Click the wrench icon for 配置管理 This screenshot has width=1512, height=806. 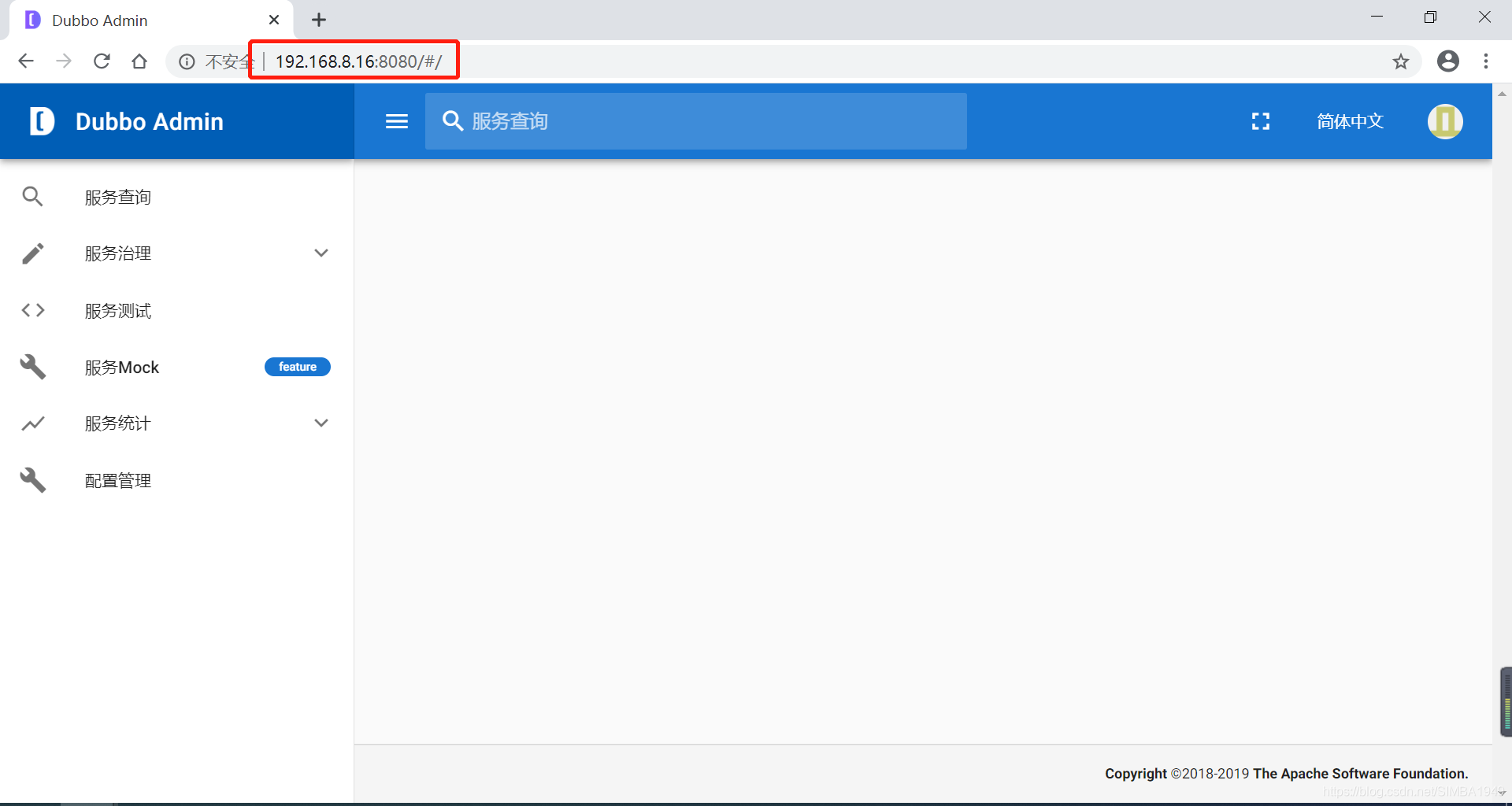pyautogui.click(x=32, y=480)
